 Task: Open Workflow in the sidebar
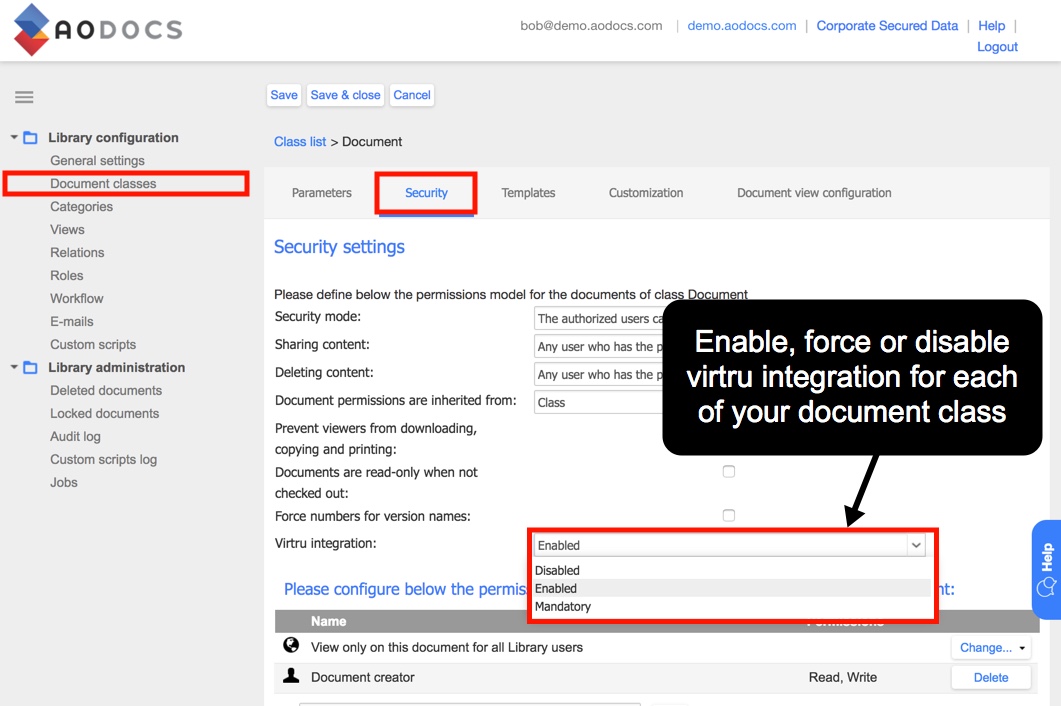76,299
